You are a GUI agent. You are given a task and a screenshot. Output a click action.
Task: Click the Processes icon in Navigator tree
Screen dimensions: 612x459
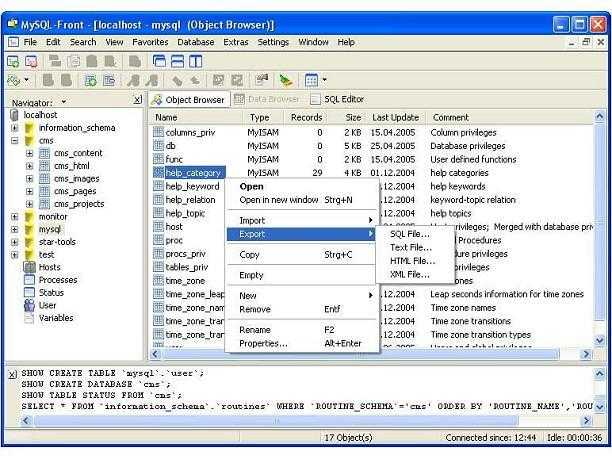(x=30, y=280)
